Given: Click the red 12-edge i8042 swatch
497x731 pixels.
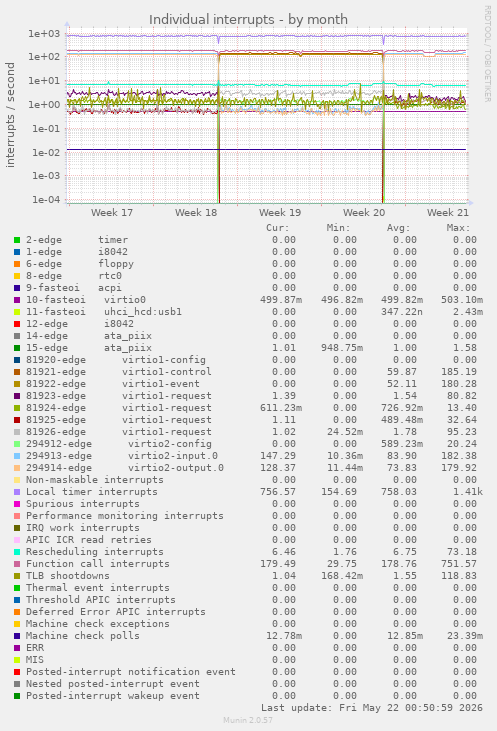Looking at the screenshot, I should (x=17, y=324).
